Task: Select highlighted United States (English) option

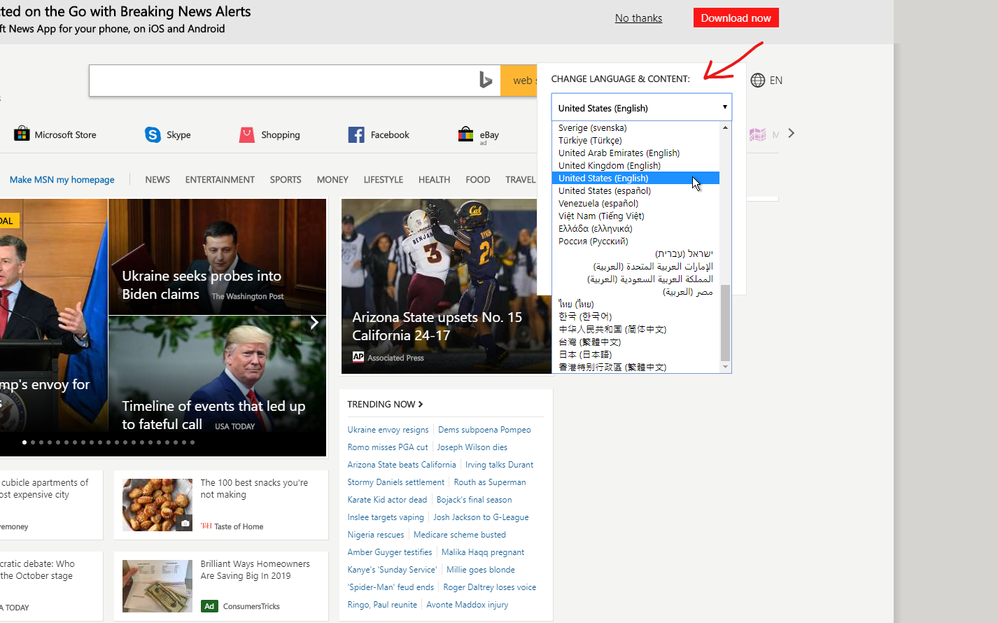Action: tap(635, 178)
